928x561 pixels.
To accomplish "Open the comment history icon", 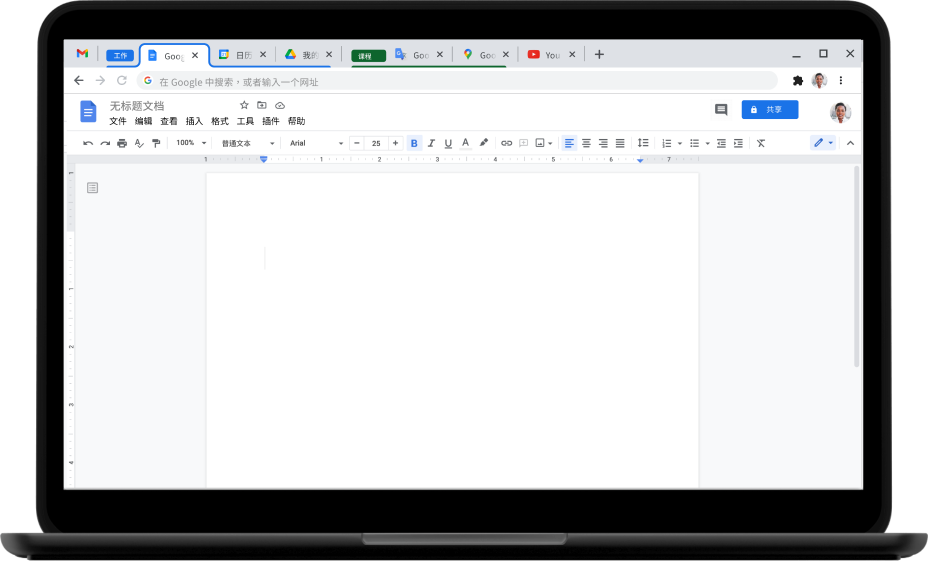I will (x=720, y=110).
